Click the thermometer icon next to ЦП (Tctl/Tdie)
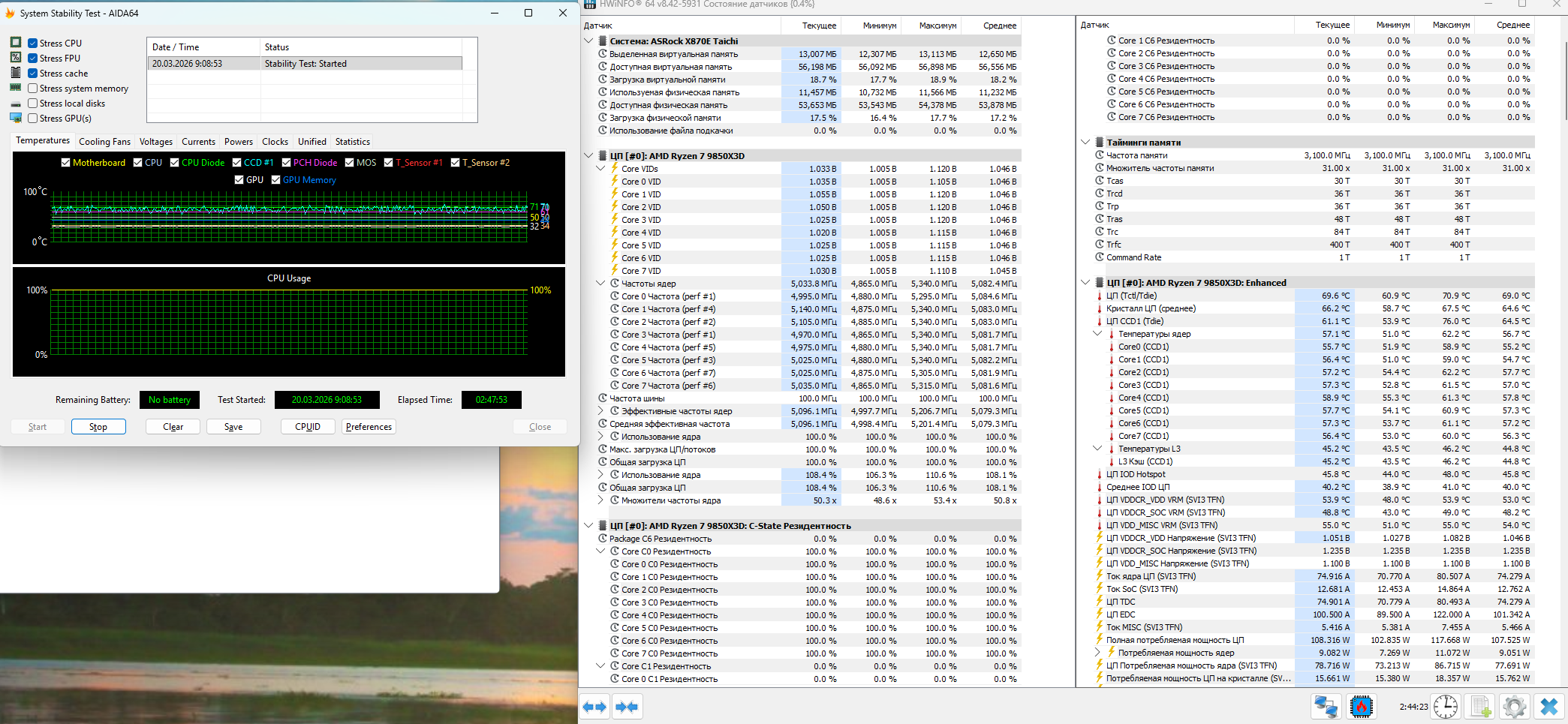The height and width of the screenshot is (724, 1568). tap(1099, 296)
